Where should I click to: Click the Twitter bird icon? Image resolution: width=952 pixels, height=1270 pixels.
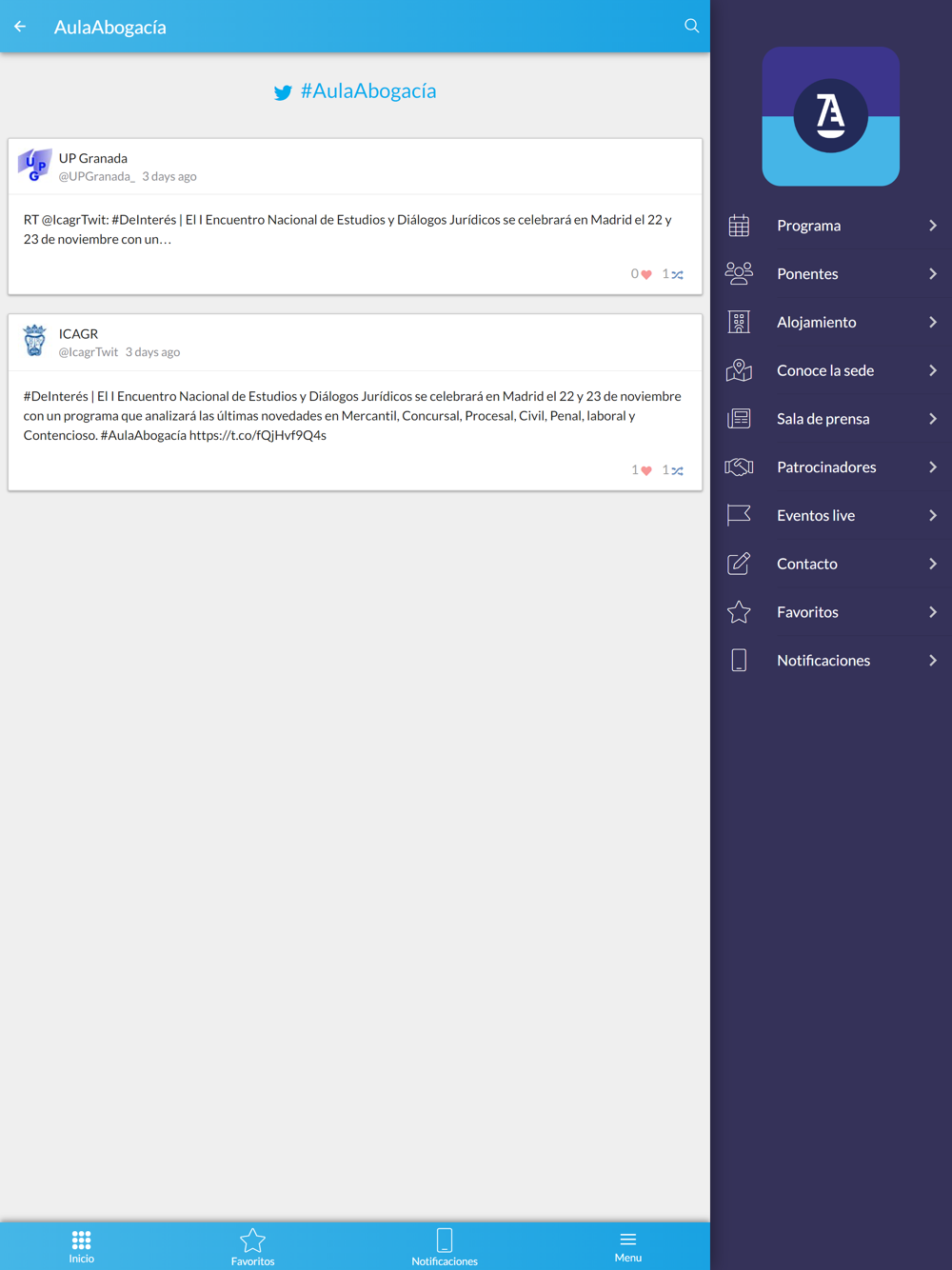tap(283, 92)
